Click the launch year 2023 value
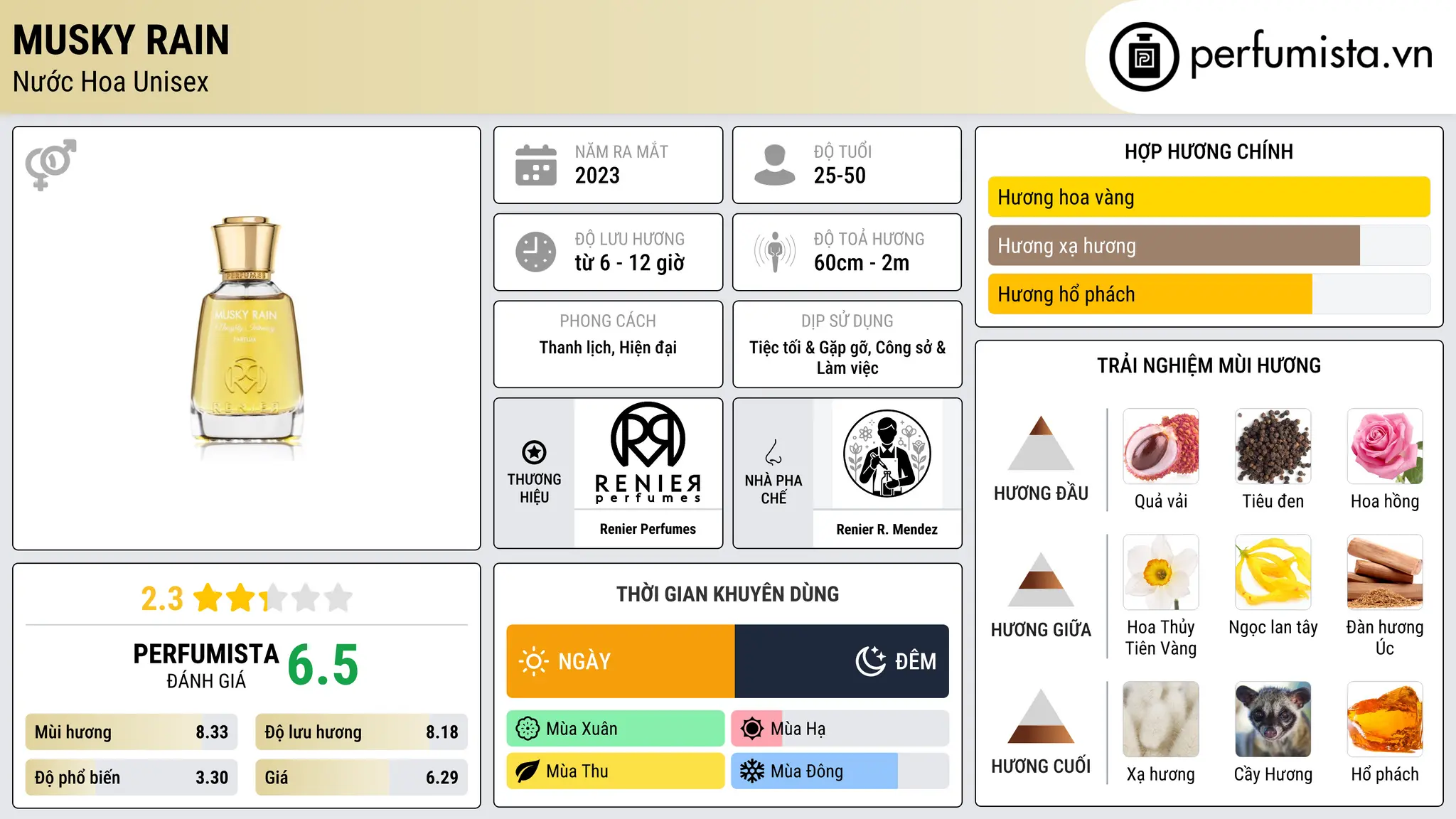 click(x=597, y=176)
